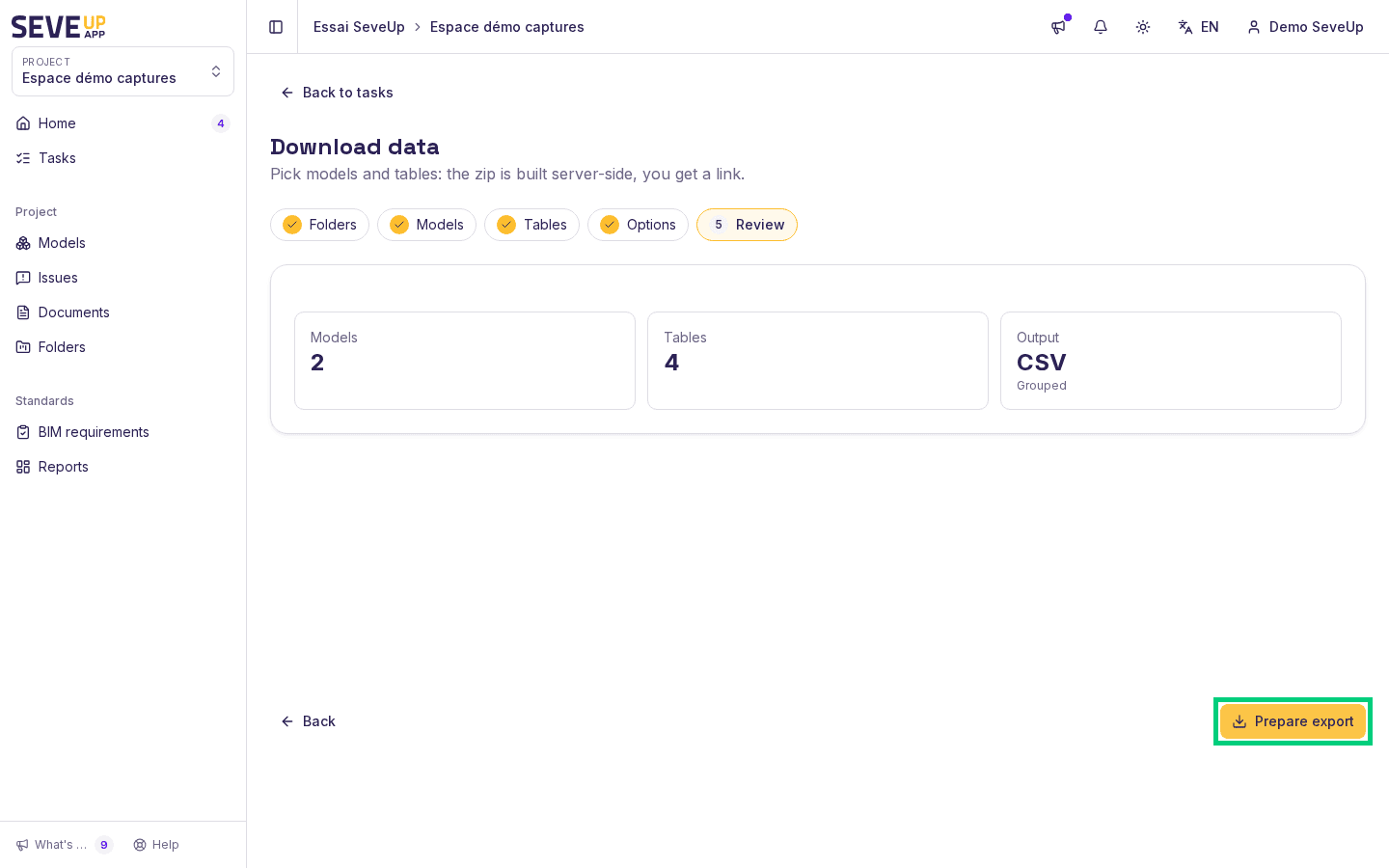Open BIM requirements in sidebar
Viewport: 1389px width, 868px height.
tap(123, 432)
